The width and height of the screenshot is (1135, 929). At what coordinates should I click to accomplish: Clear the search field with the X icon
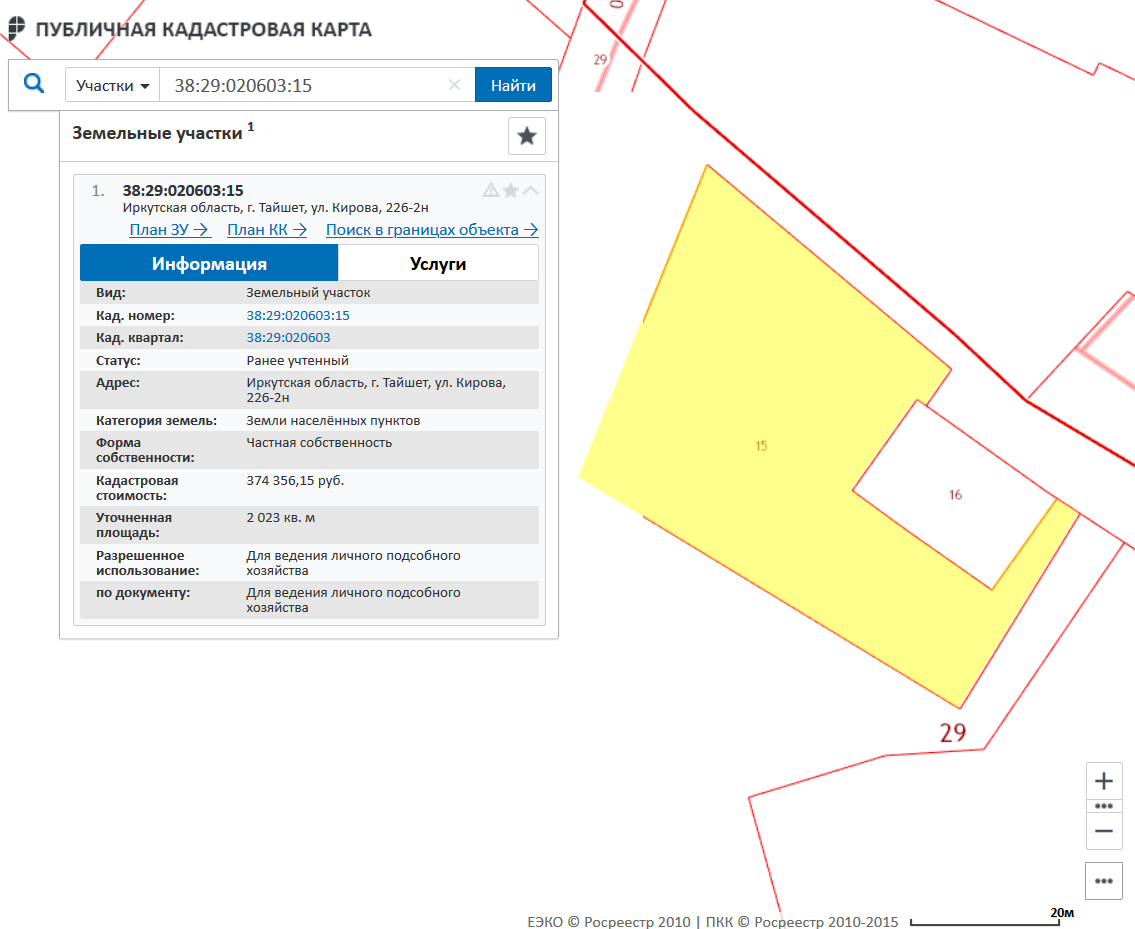click(455, 85)
